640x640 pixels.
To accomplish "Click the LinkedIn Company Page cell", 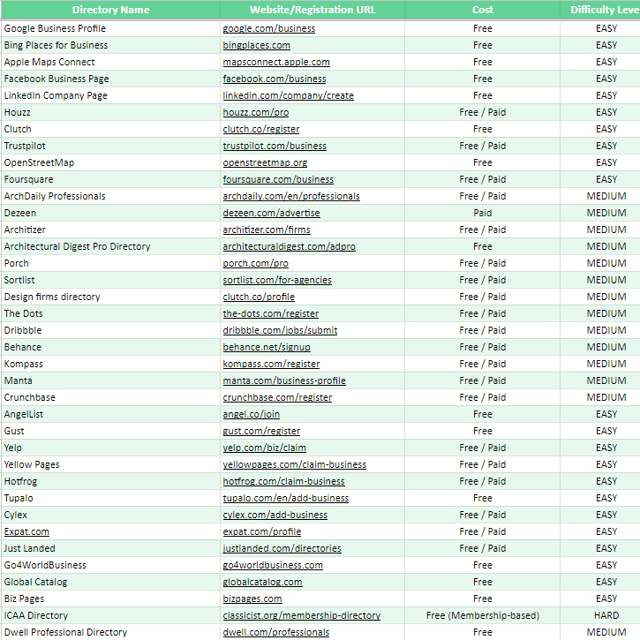I will (x=111, y=96).
